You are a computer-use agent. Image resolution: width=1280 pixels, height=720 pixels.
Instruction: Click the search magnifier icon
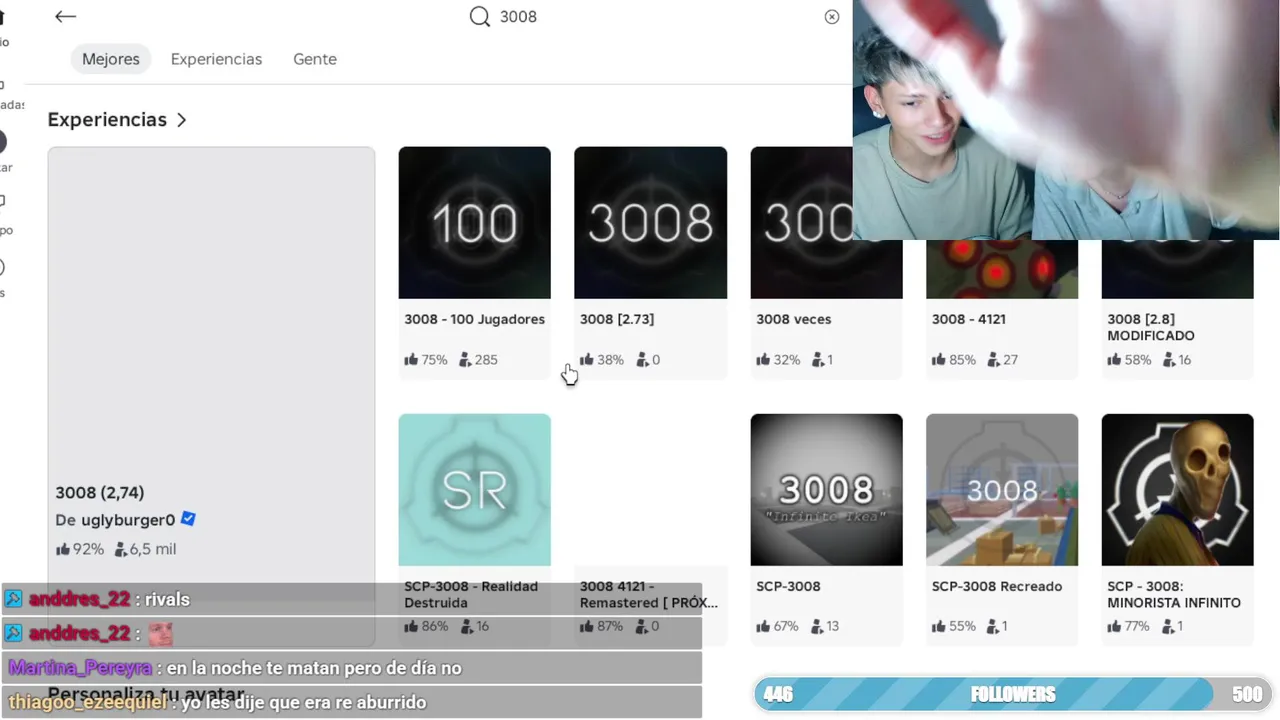coord(480,16)
